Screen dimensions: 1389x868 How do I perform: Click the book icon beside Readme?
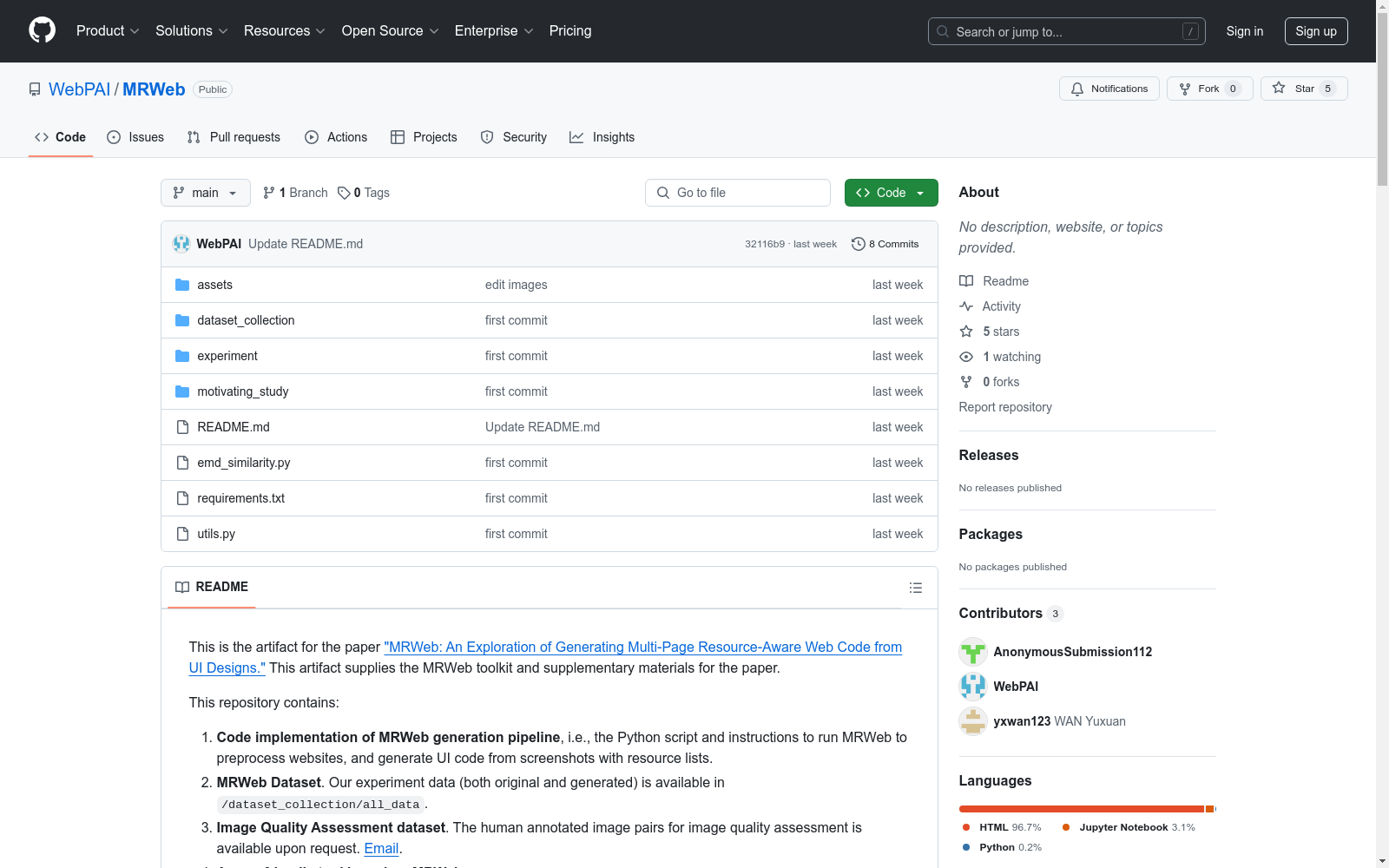click(x=966, y=281)
